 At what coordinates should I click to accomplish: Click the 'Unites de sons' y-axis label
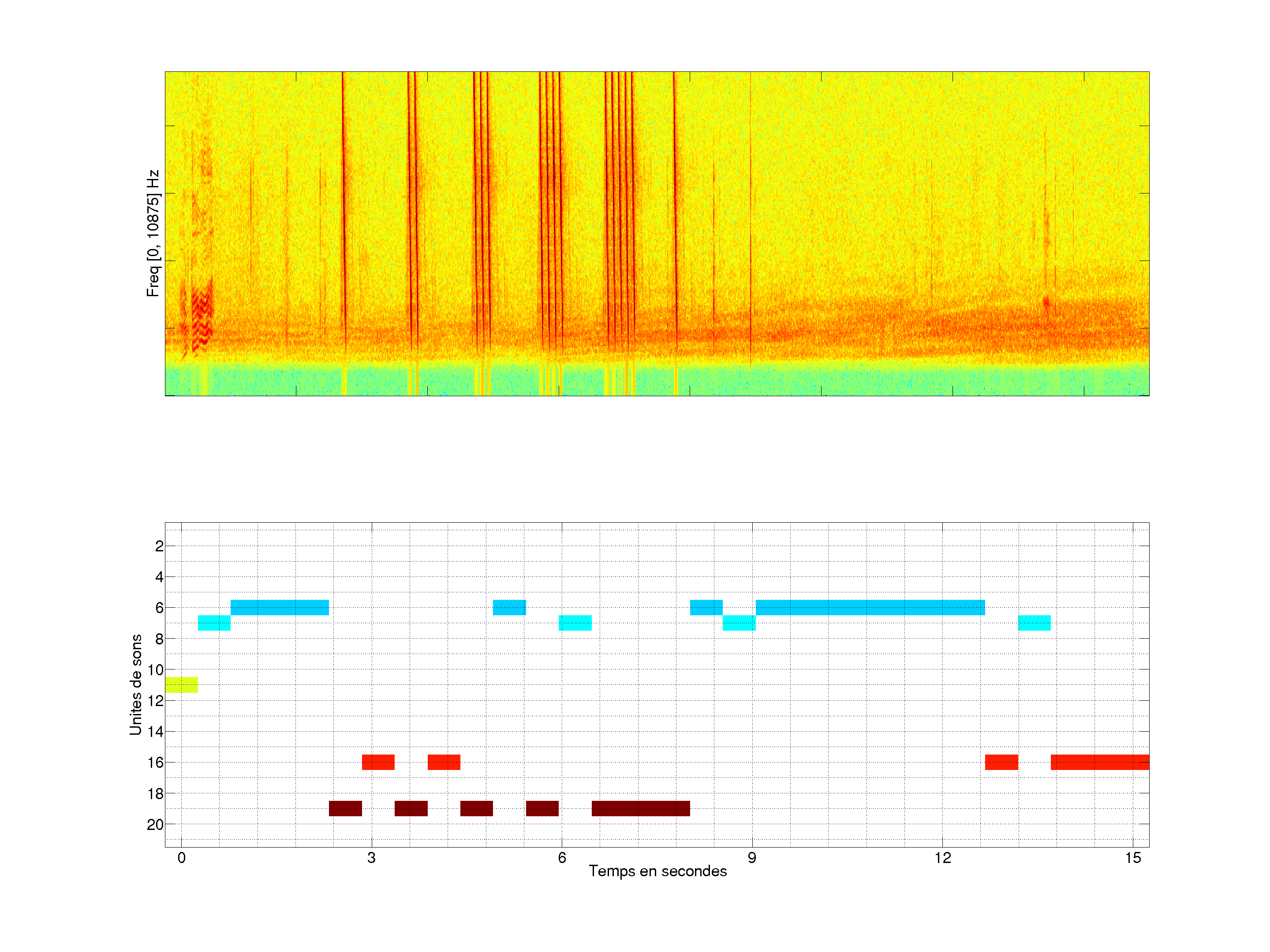point(135,684)
